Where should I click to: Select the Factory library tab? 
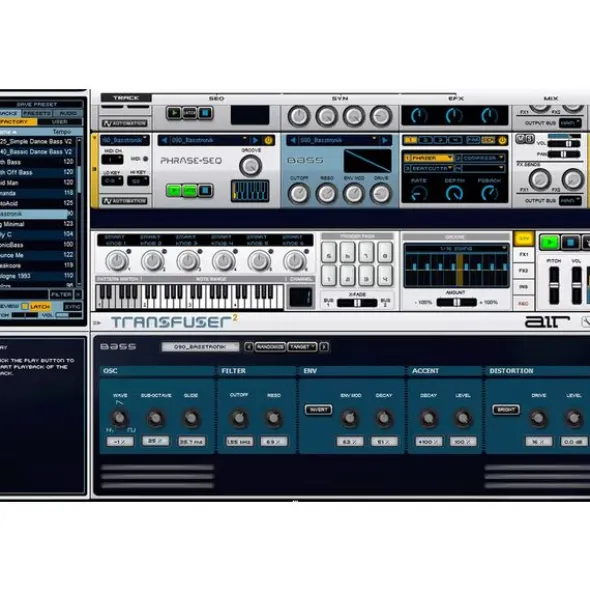18,122
